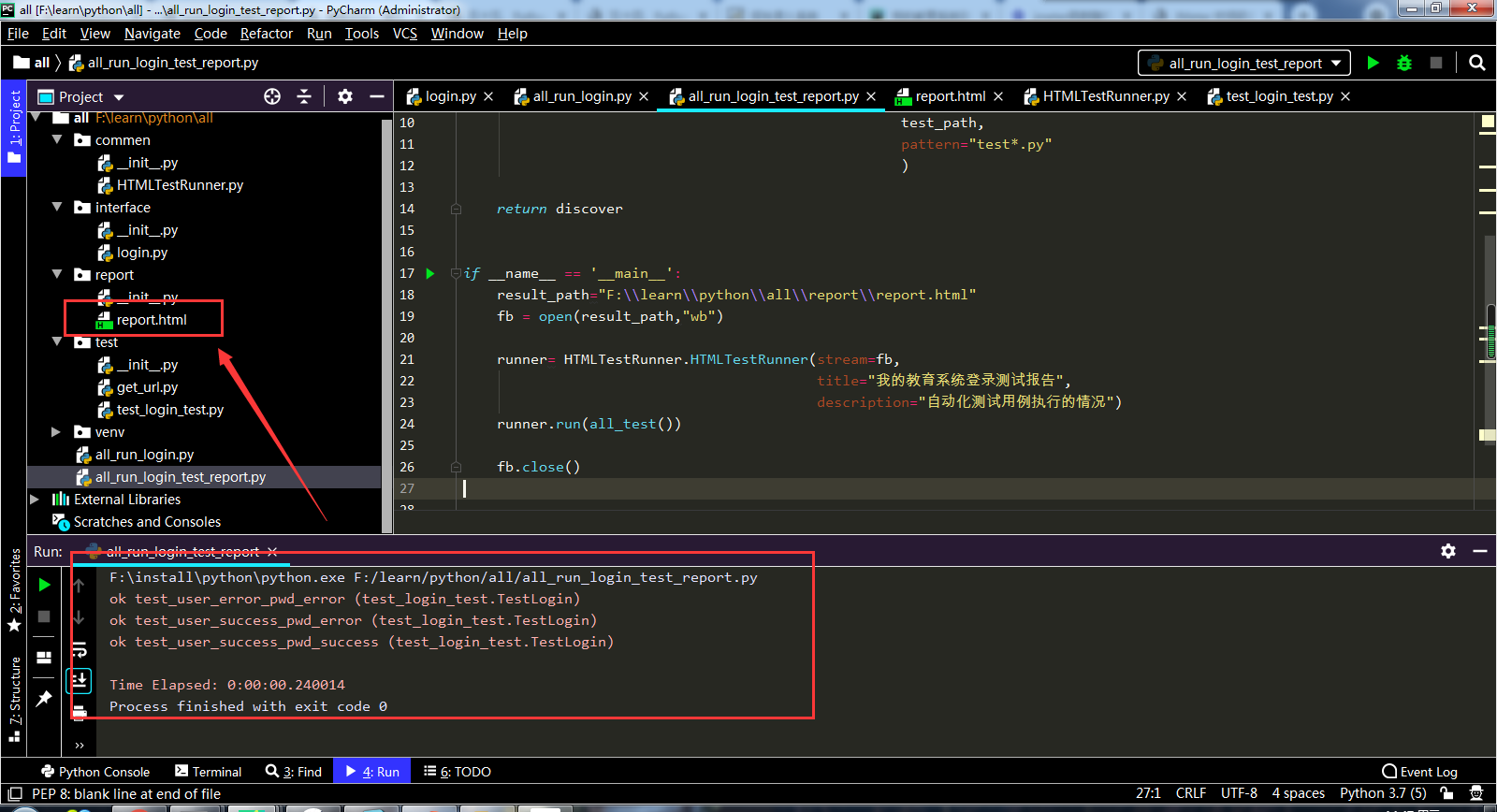Open the Refactor menu
The image size is (1497, 812).
[x=267, y=33]
